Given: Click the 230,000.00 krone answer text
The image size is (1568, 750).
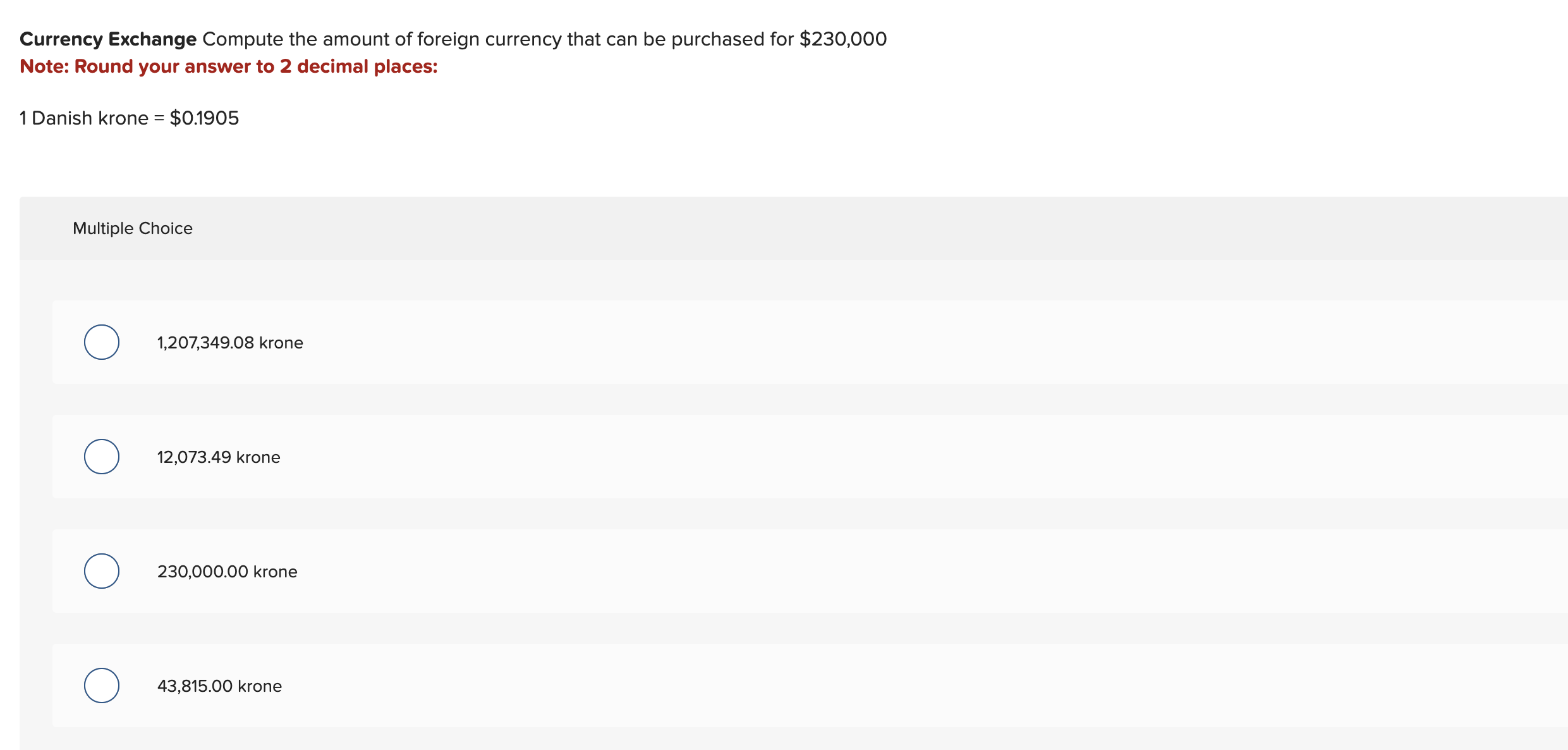Looking at the screenshot, I should [x=228, y=571].
